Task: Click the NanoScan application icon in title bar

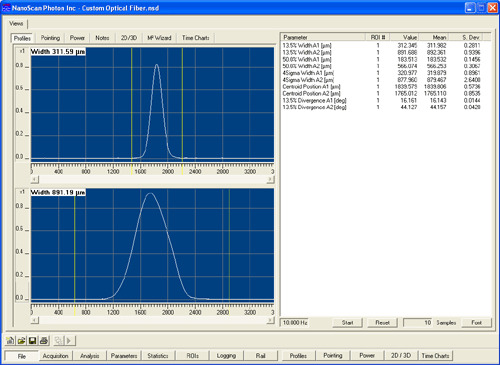Action: coord(7,8)
